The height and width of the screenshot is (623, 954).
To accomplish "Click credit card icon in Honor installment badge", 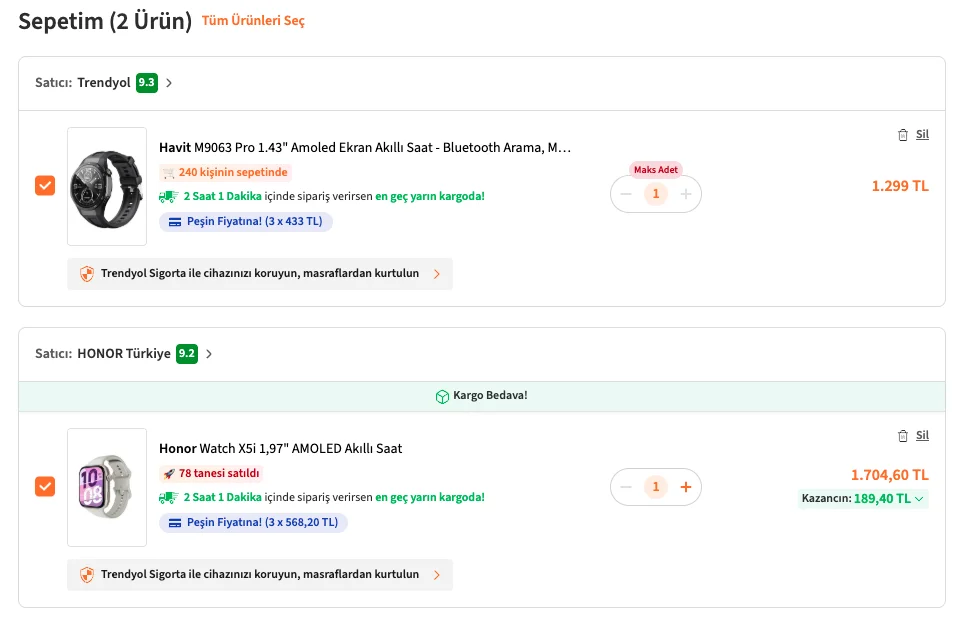I will pos(175,523).
